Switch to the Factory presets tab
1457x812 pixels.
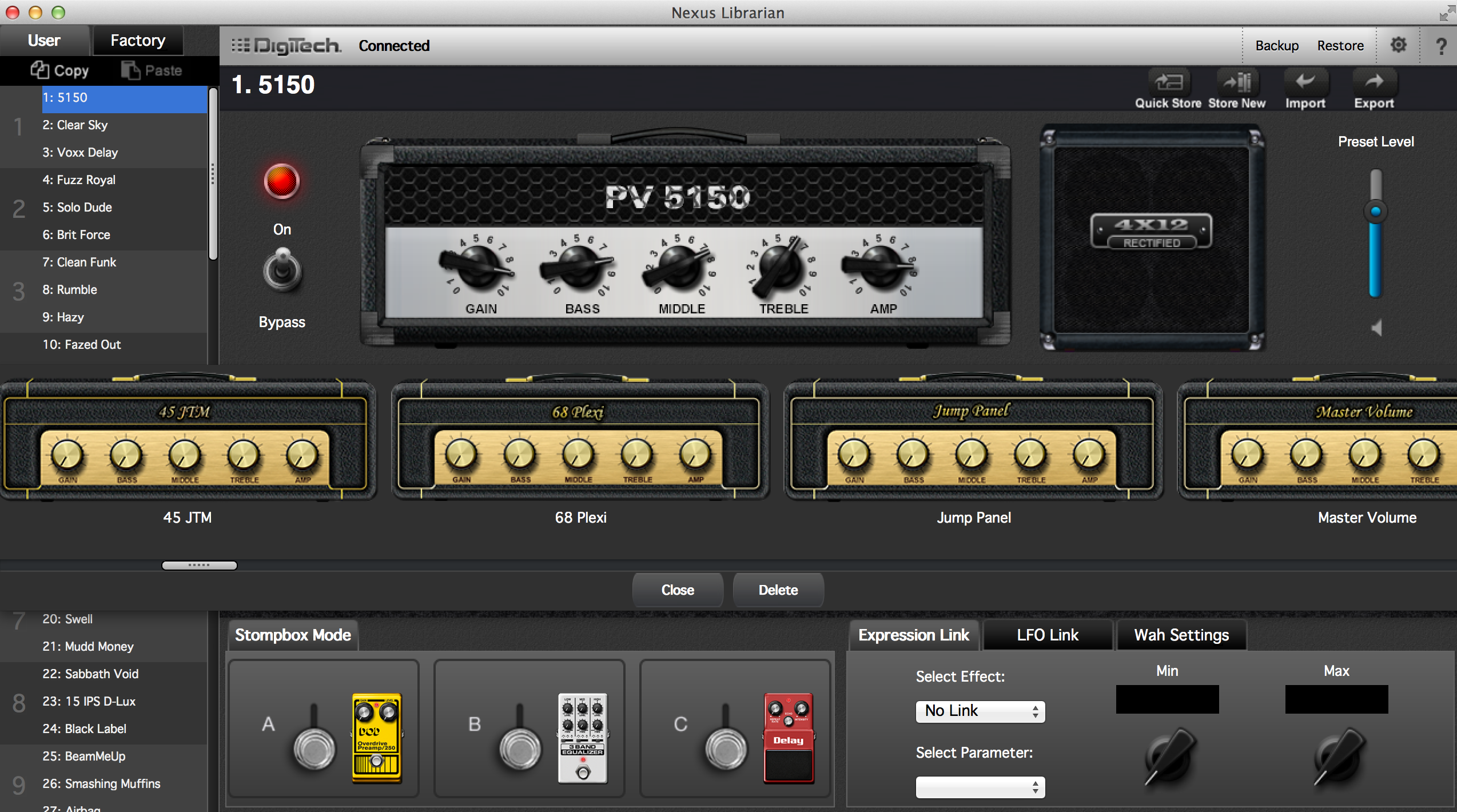coord(138,41)
